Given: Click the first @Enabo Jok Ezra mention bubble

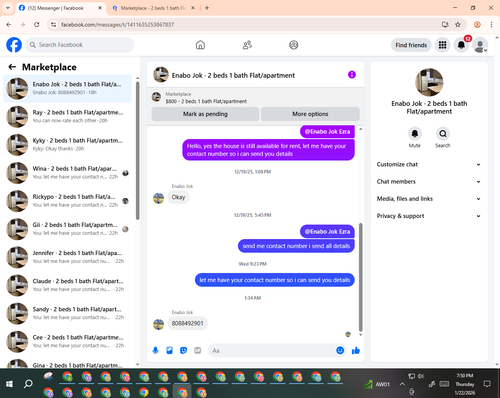Looking at the screenshot, I should tap(327, 131).
